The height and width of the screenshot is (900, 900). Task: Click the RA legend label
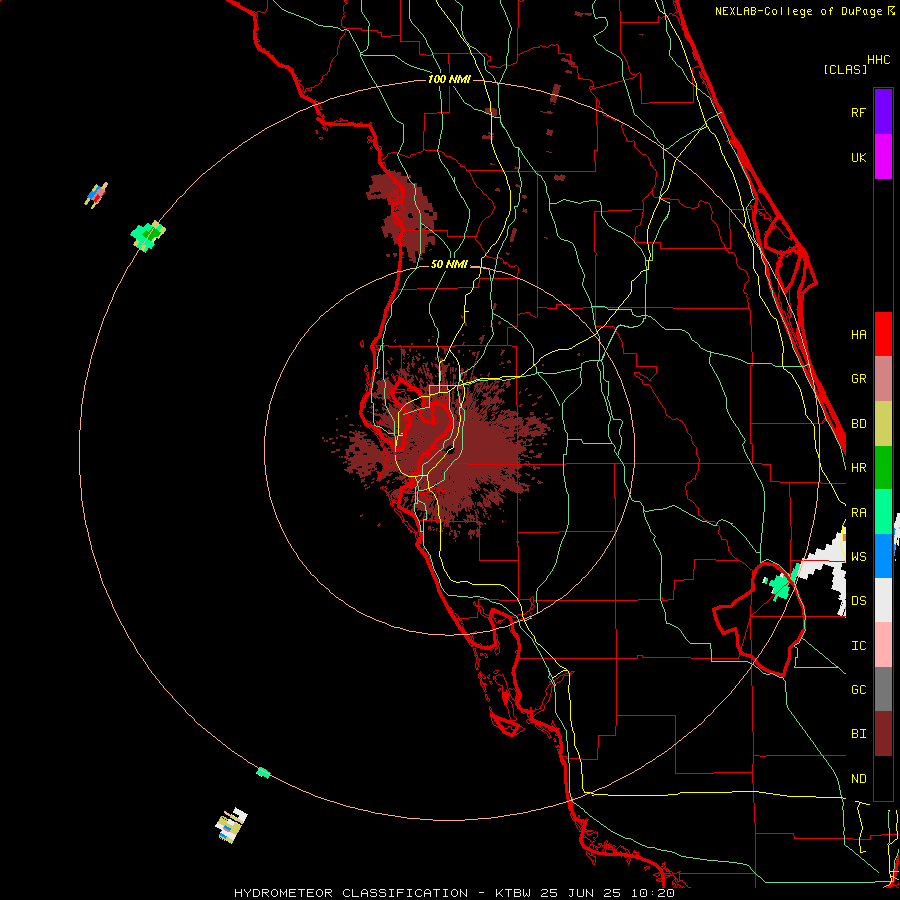(858, 513)
